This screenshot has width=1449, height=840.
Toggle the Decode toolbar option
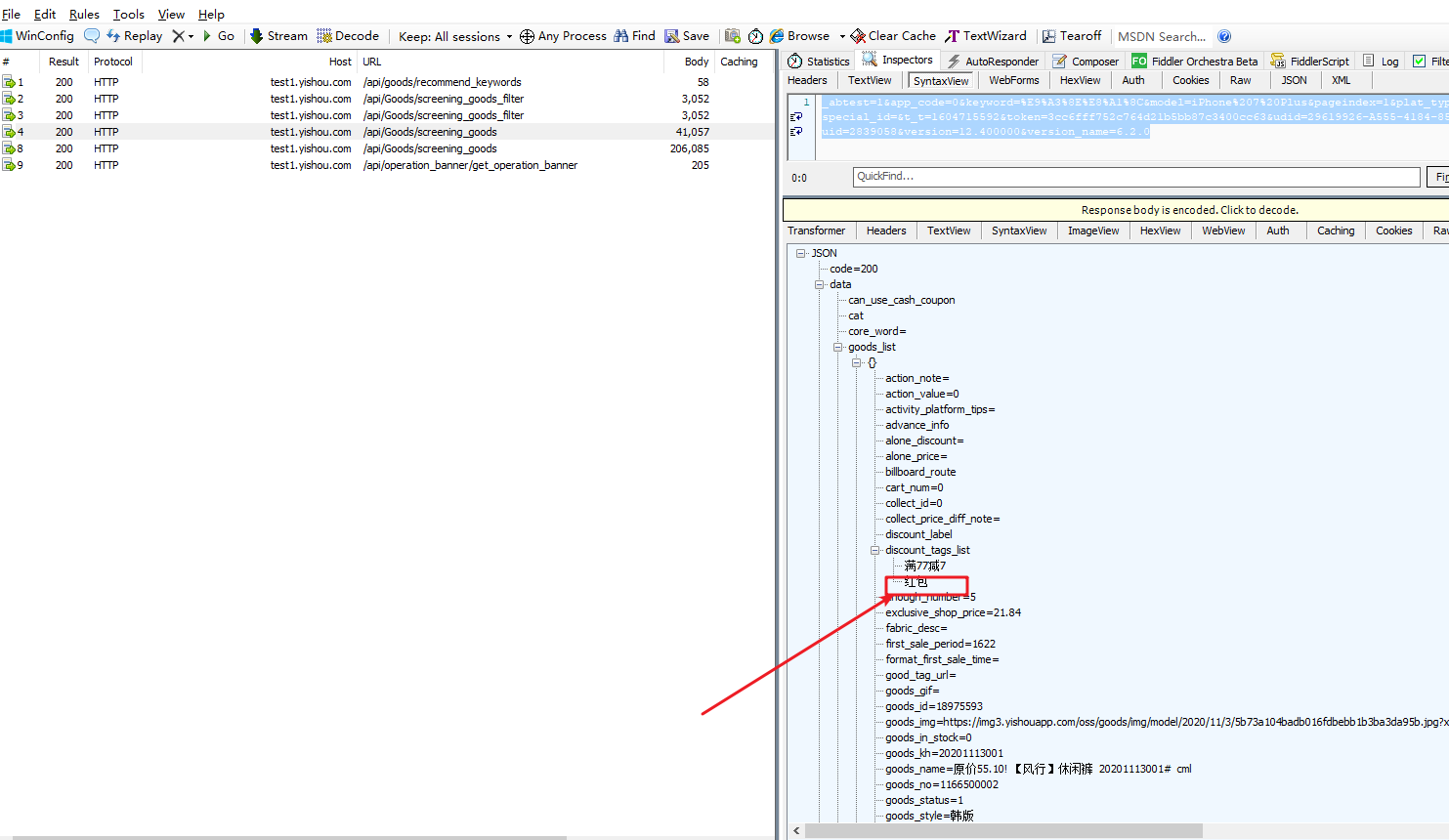348,36
